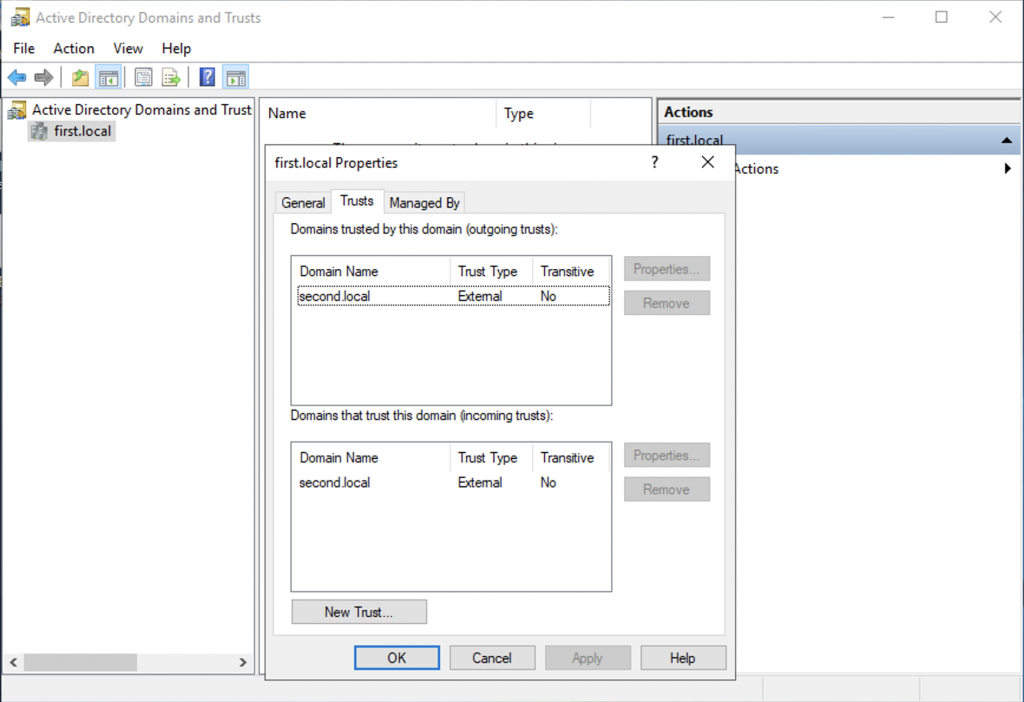Click External type in incoming trusts row

480,483
